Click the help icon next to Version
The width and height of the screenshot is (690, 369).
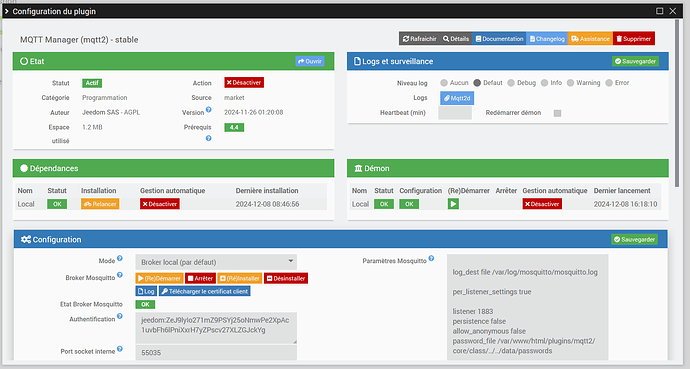[x=209, y=110]
